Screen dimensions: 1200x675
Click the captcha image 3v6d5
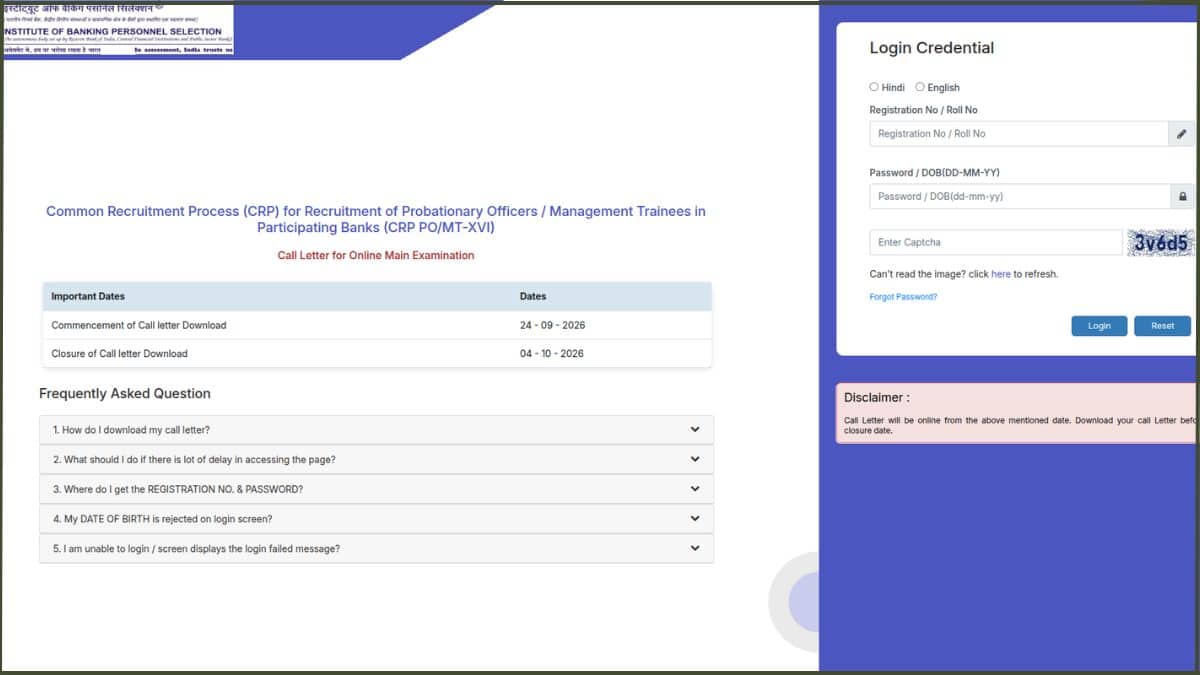(x=1160, y=243)
